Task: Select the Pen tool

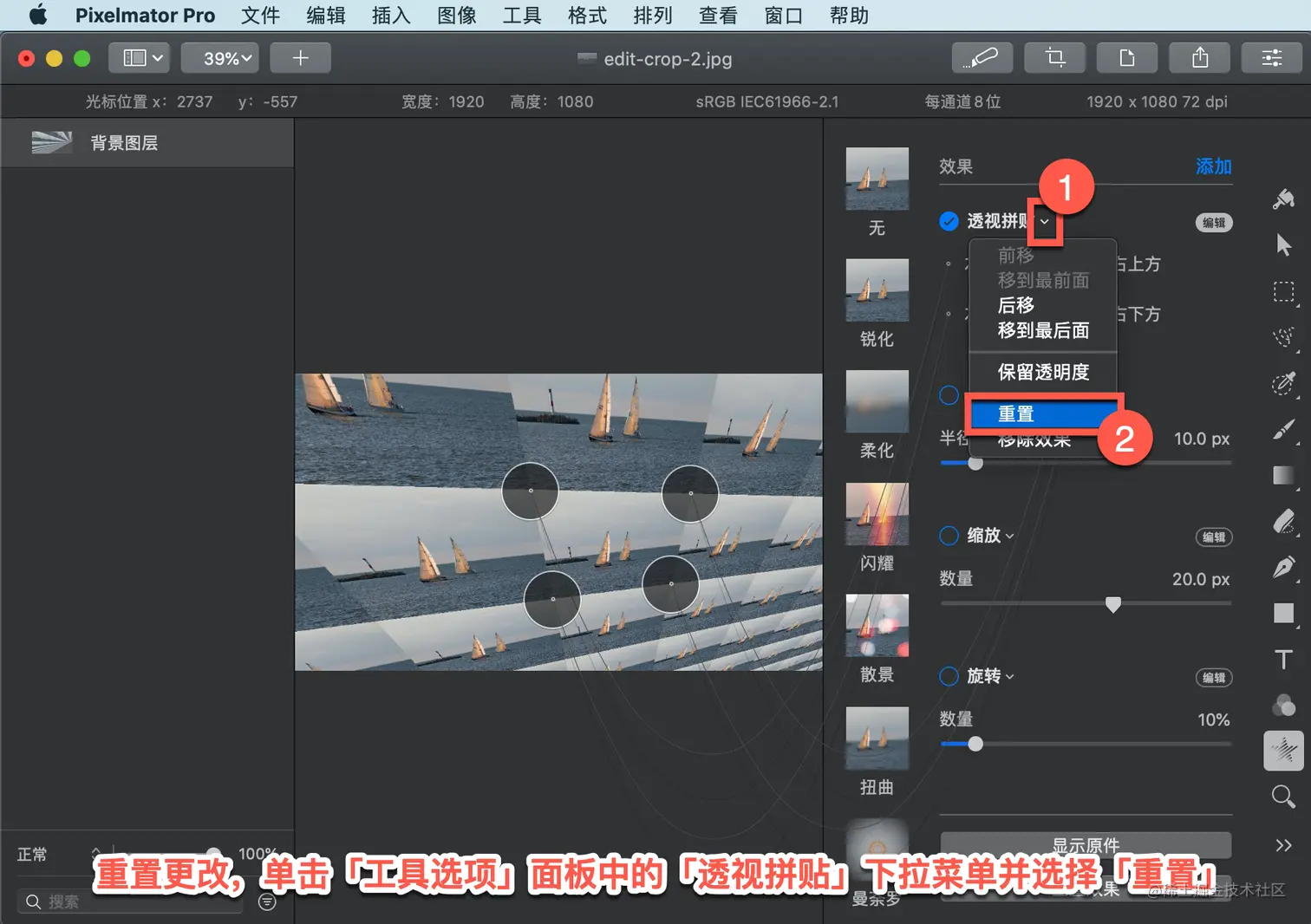Action: 1283,567
